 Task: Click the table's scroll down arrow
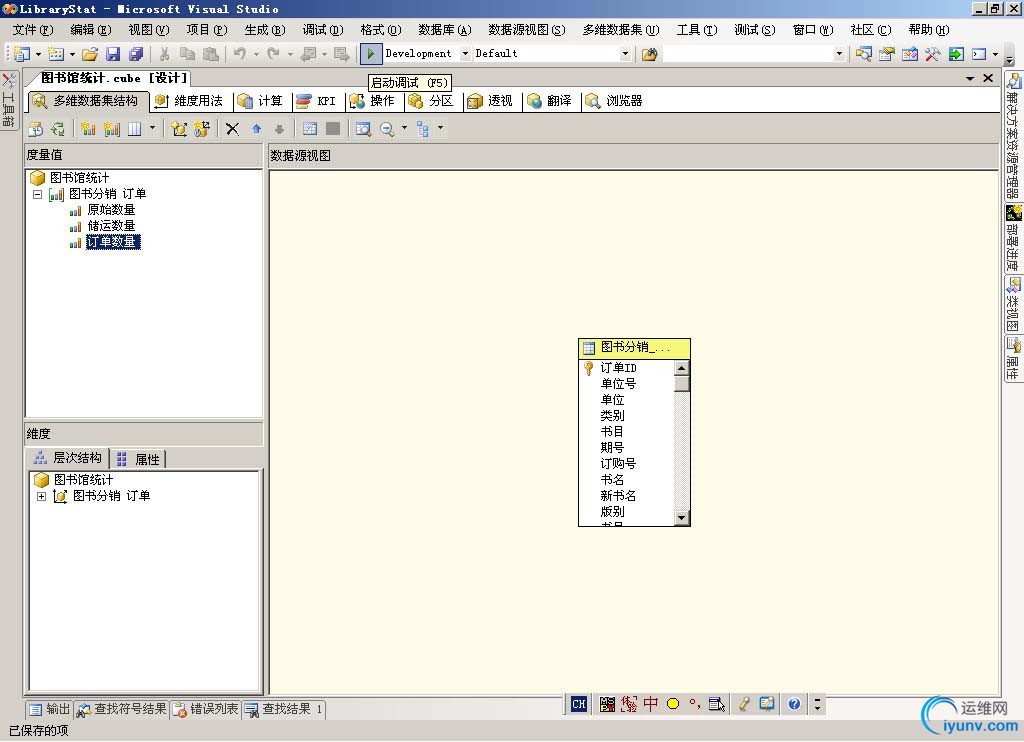click(681, 518)
